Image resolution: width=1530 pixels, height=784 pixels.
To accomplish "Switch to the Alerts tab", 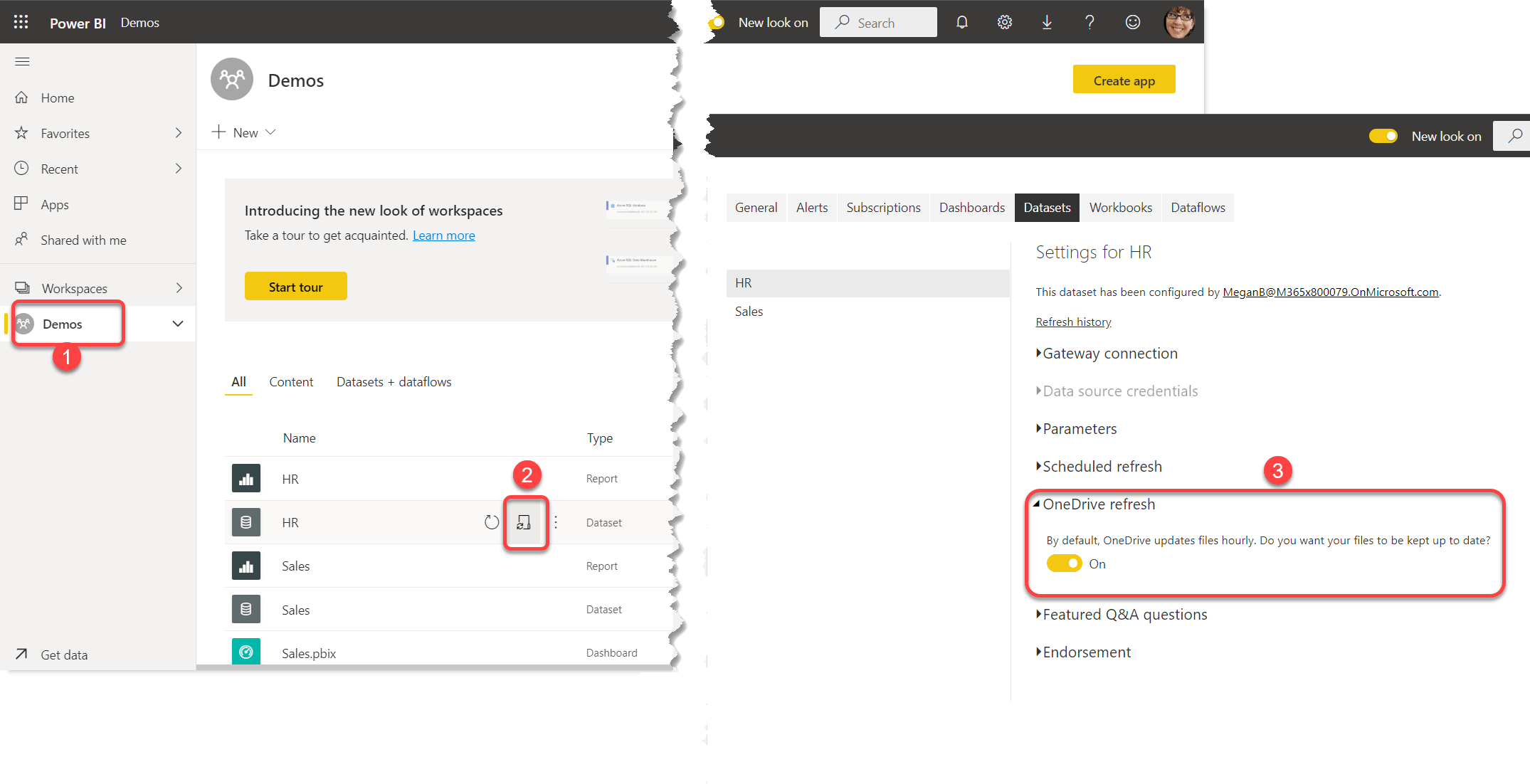I will pos(812,208).
